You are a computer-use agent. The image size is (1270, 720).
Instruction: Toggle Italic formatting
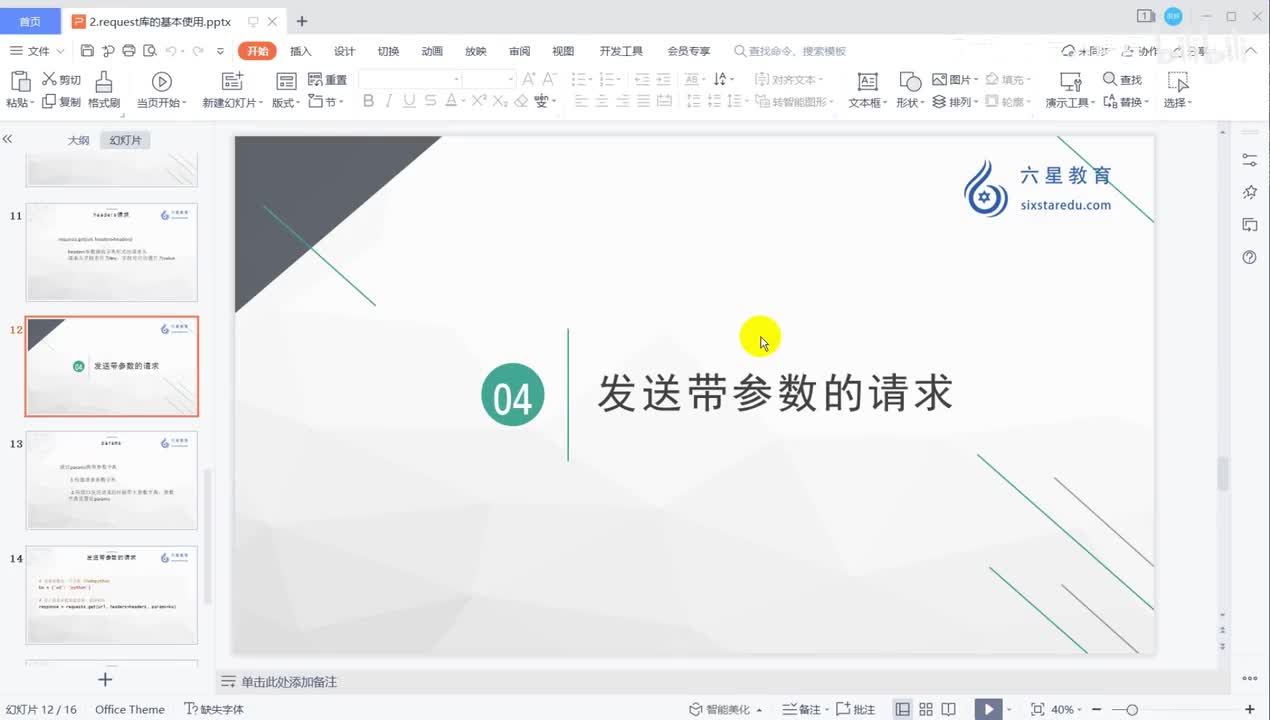click(x=389, y=101)
